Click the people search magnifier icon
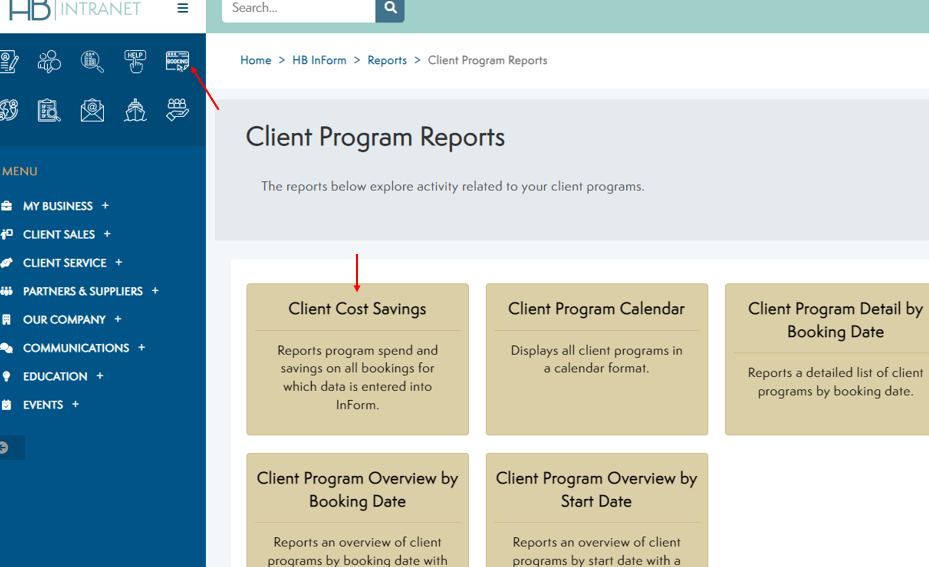Image resolution: width=929 pixels, height=567 pixels. pos(92,62)
